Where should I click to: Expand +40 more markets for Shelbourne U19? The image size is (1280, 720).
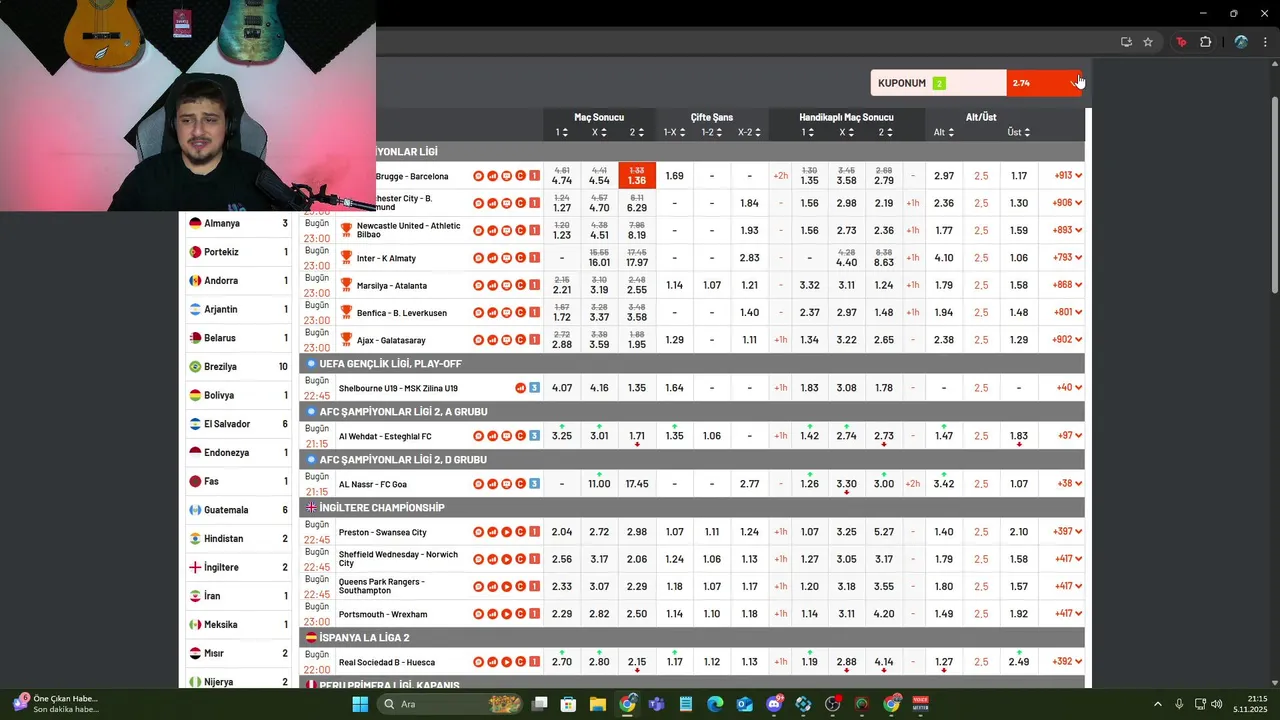tap(1068, 388)
